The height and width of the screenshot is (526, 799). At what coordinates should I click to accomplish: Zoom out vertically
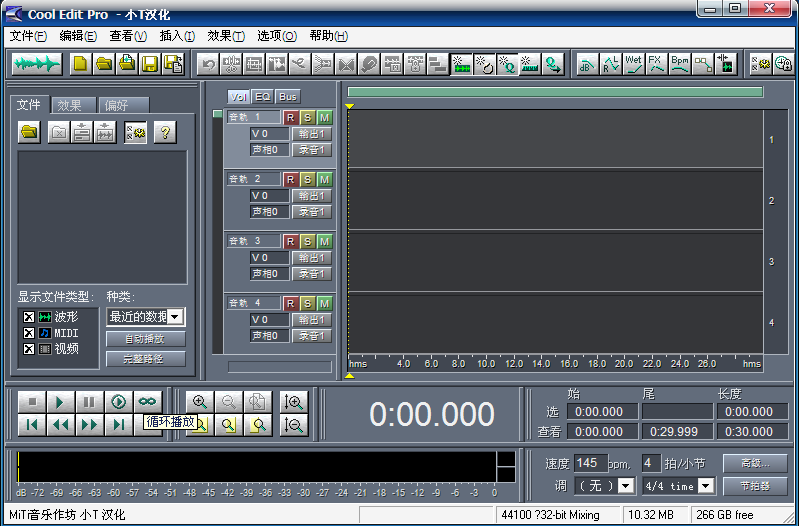(x=294, y=425)
